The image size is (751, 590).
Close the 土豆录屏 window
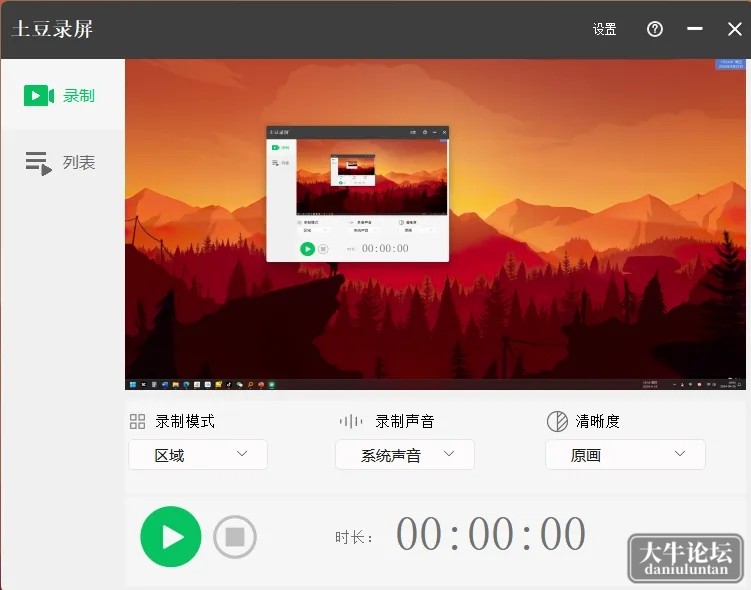735,29
